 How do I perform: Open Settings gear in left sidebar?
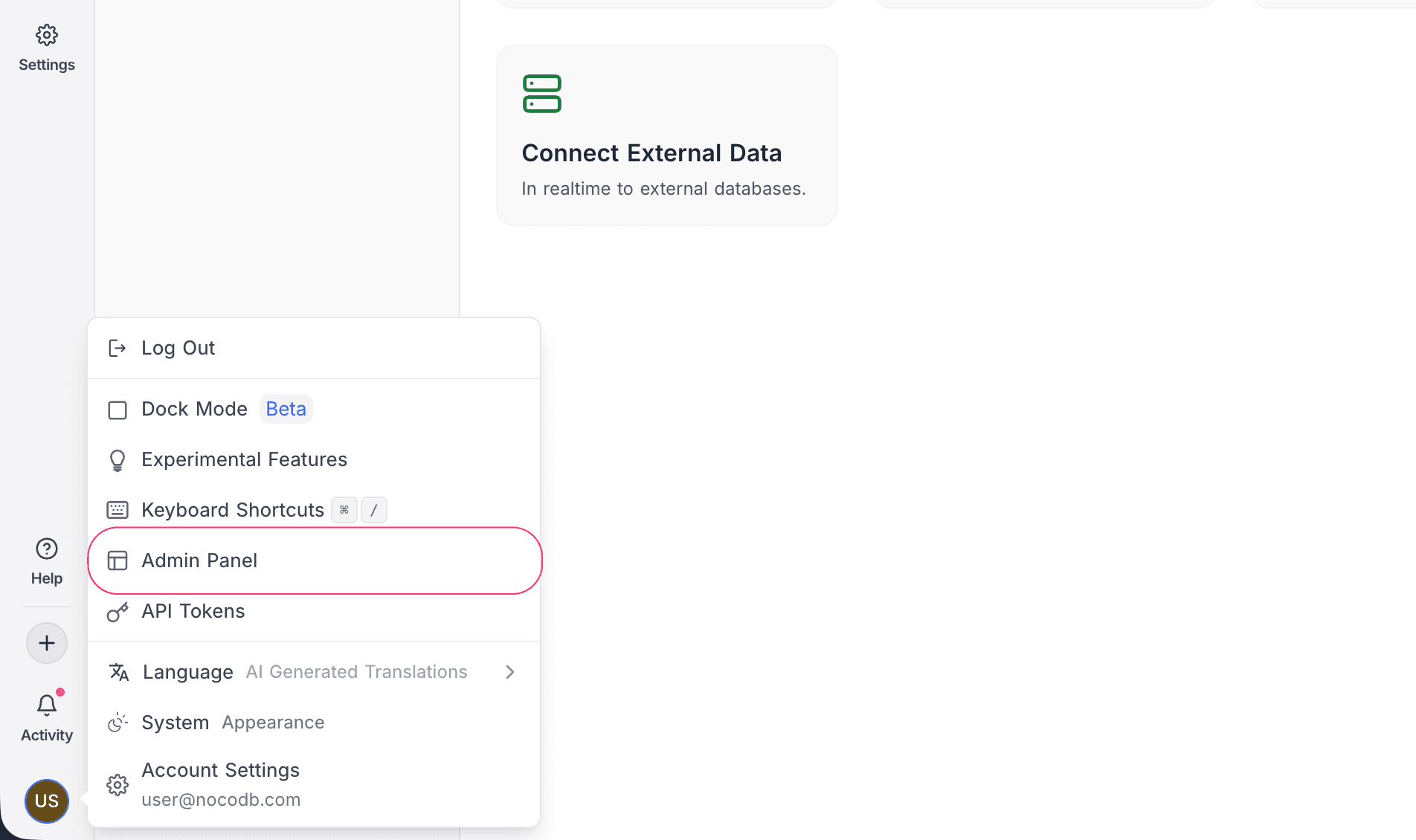pos(47,36)
